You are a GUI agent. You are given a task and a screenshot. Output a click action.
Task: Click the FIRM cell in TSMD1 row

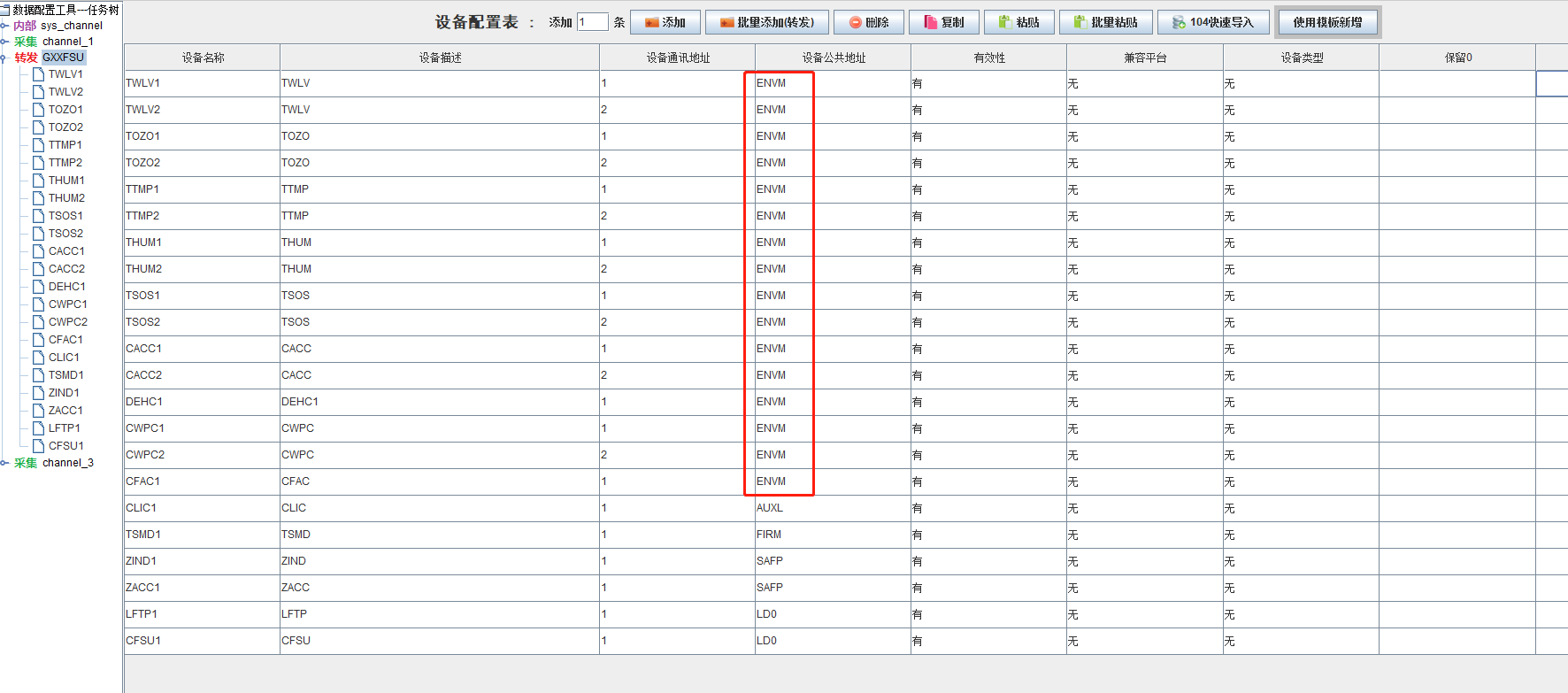click(x=833, y=535)
